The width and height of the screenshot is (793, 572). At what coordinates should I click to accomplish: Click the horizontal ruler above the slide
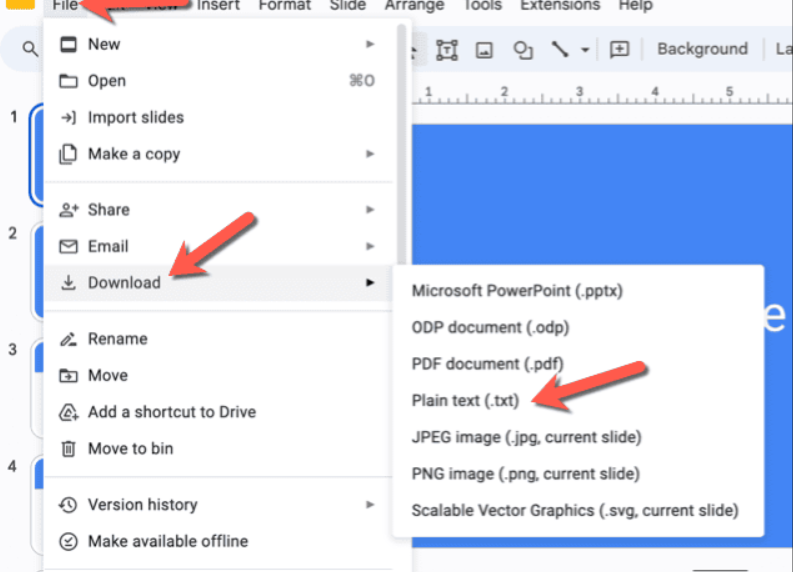[x=600, y=94]
